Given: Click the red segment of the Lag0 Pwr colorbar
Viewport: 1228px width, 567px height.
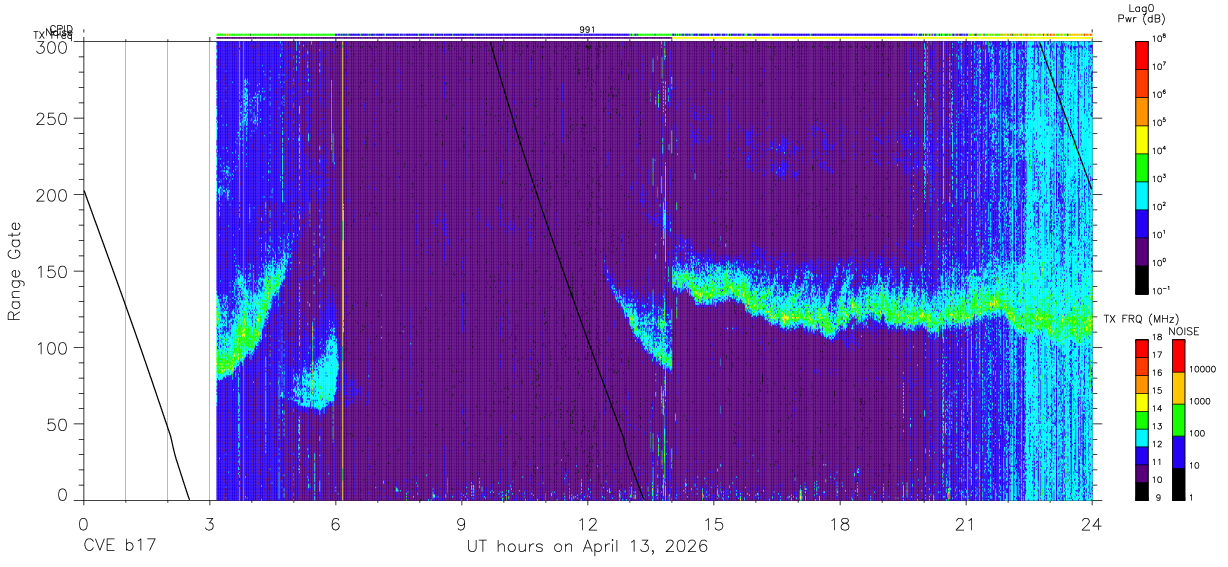Looking at the screenshot, I should point(1142,55).
